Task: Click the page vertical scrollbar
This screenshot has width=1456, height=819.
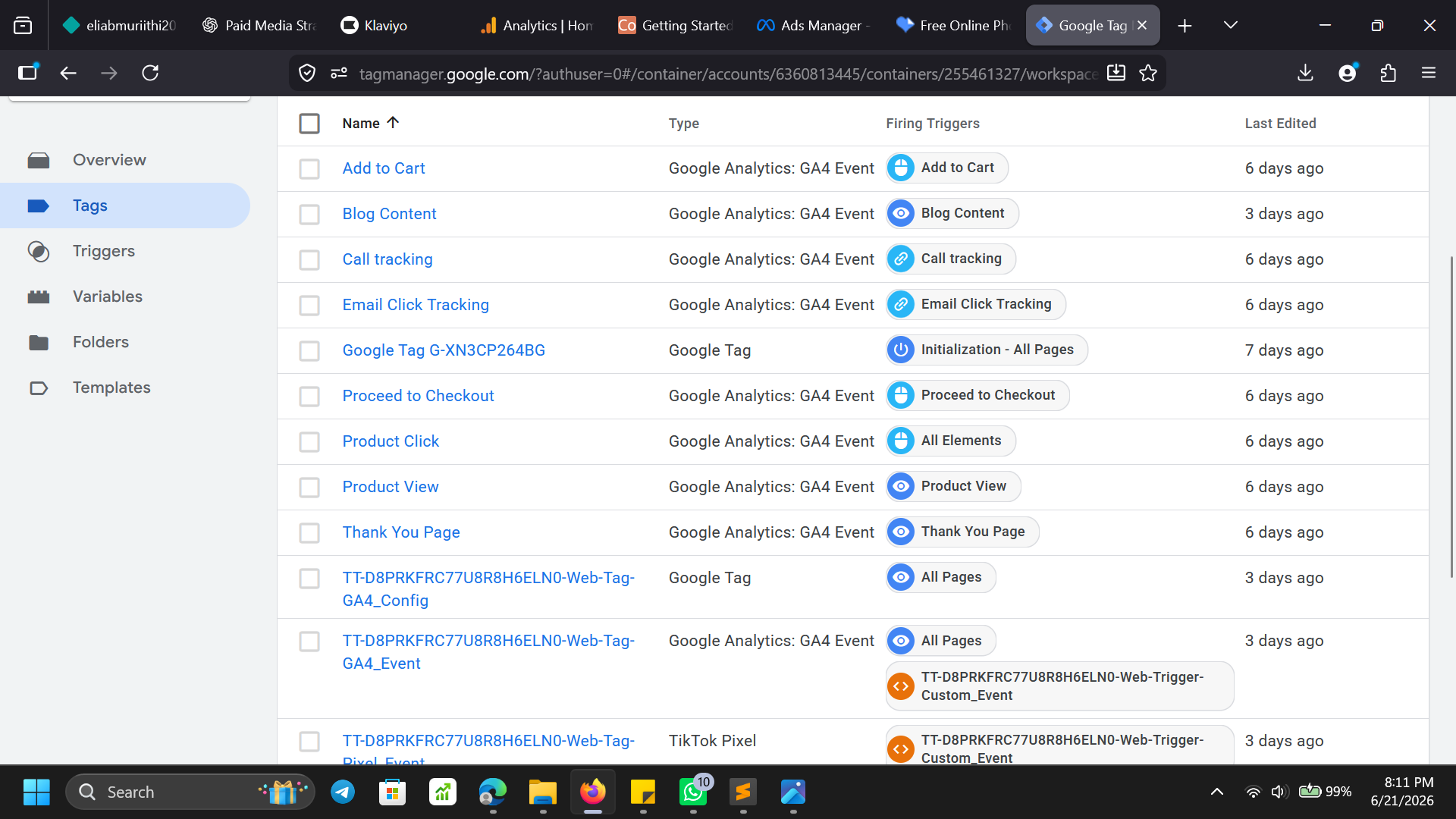Action: click(x=1451, y=417)
